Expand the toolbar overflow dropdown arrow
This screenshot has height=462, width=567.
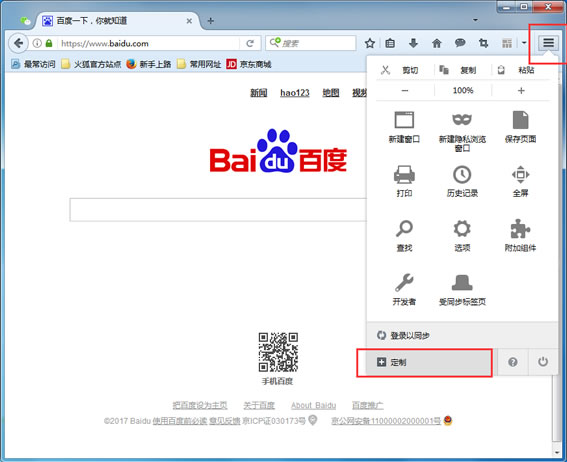point(524,43)
